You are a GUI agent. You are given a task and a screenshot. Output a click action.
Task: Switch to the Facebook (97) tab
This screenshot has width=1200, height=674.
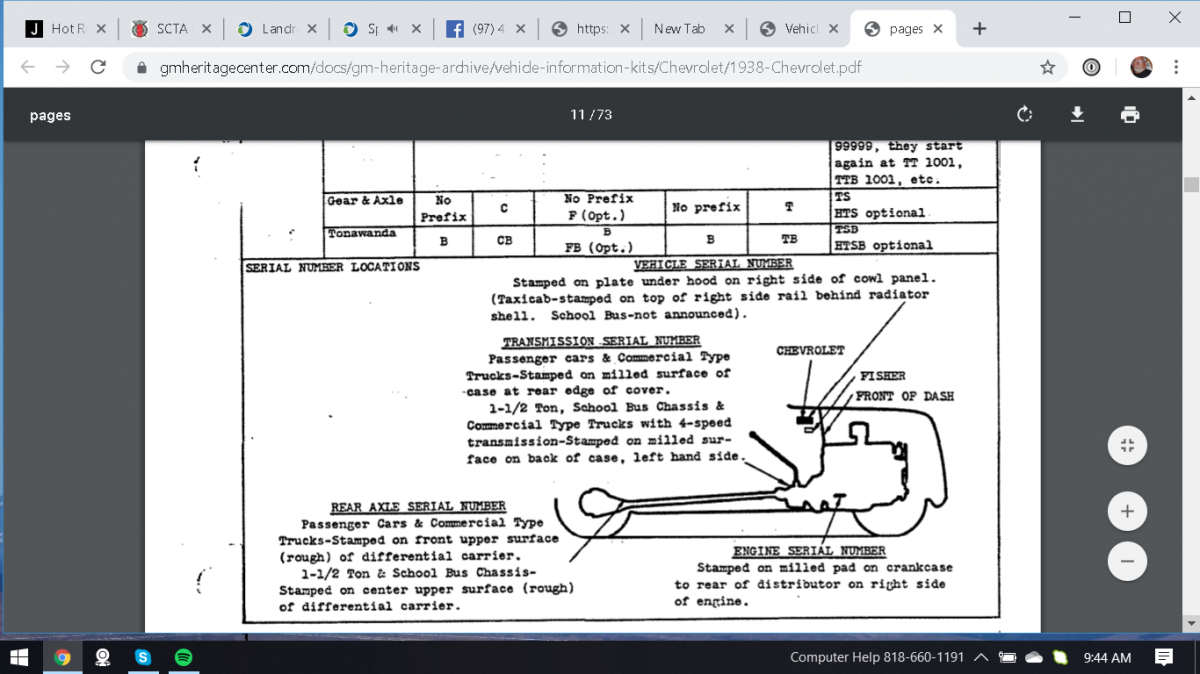pyautogui.click(x=484, y=29)
